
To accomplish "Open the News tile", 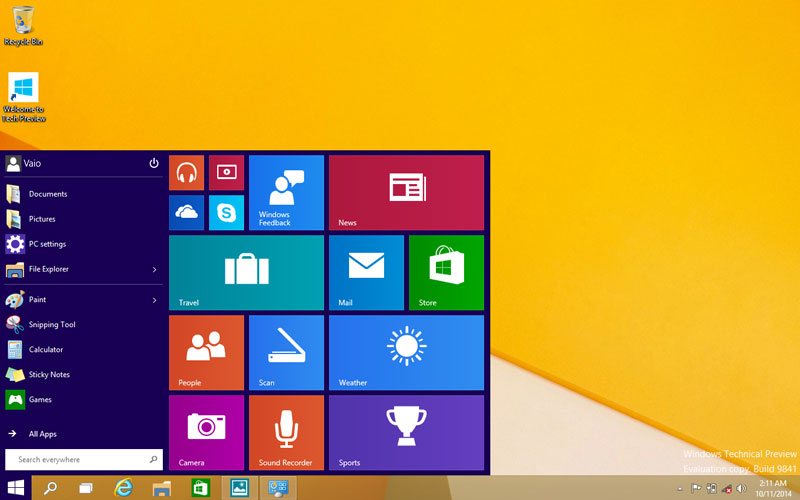I will pos(406,193).
